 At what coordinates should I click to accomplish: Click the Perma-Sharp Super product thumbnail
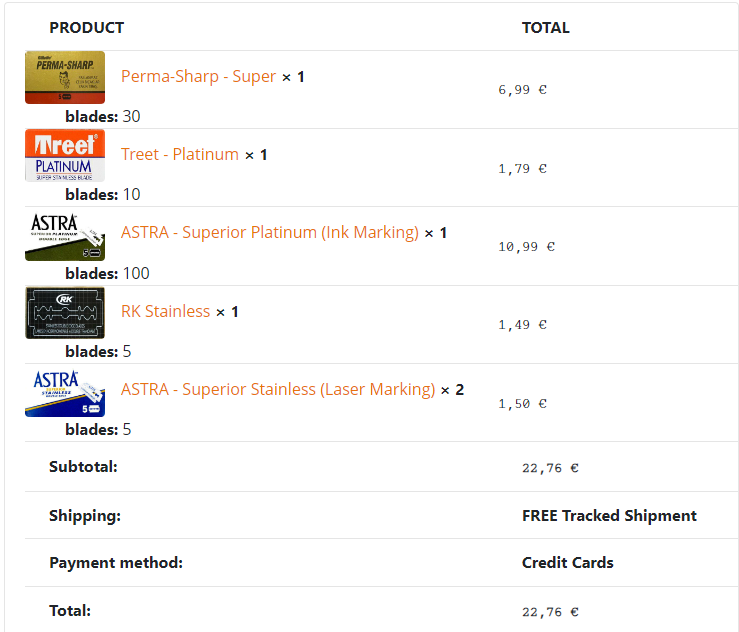[65, 77]
